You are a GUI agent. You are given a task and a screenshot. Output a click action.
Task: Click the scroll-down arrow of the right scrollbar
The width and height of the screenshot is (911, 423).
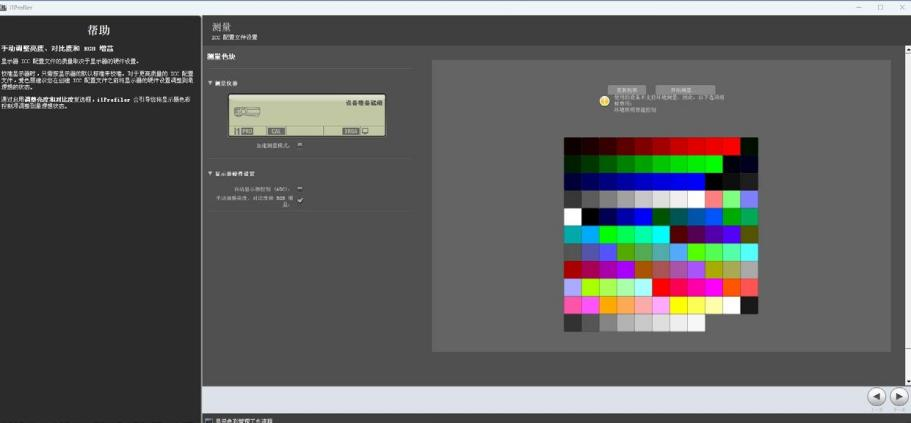(908, 382)
